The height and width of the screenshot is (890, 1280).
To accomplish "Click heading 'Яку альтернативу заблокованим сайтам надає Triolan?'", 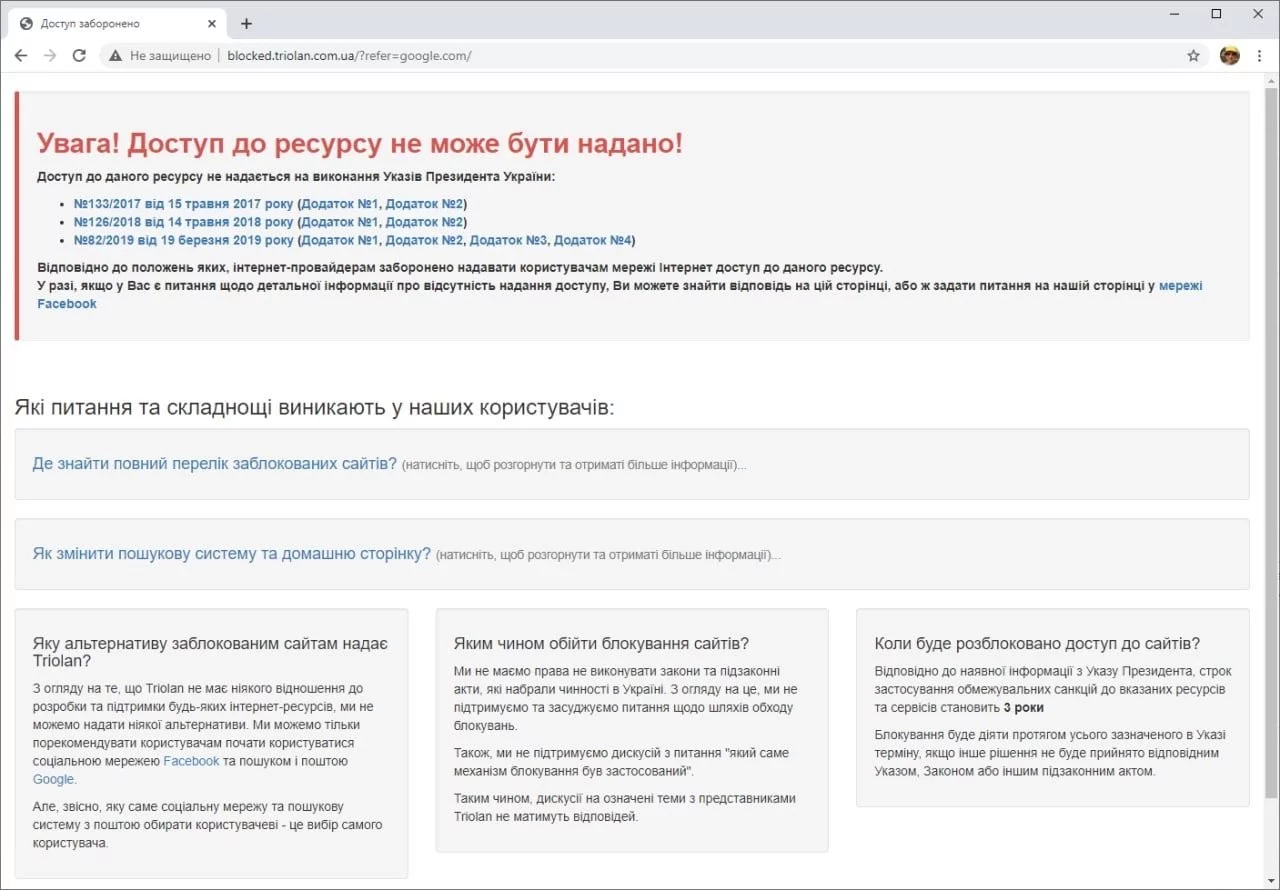I will (x=210, y=652).
